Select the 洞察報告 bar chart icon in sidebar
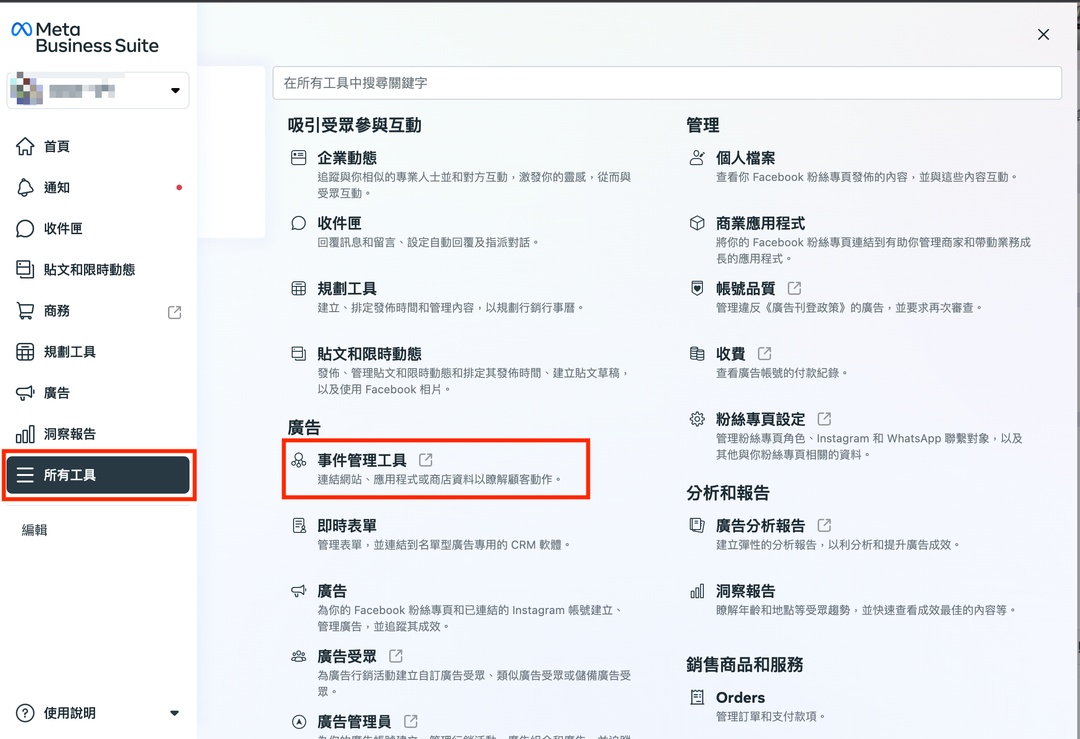The width and height of the screenshot is (1080, 739). pyautogui.click(x=25, y=434)
